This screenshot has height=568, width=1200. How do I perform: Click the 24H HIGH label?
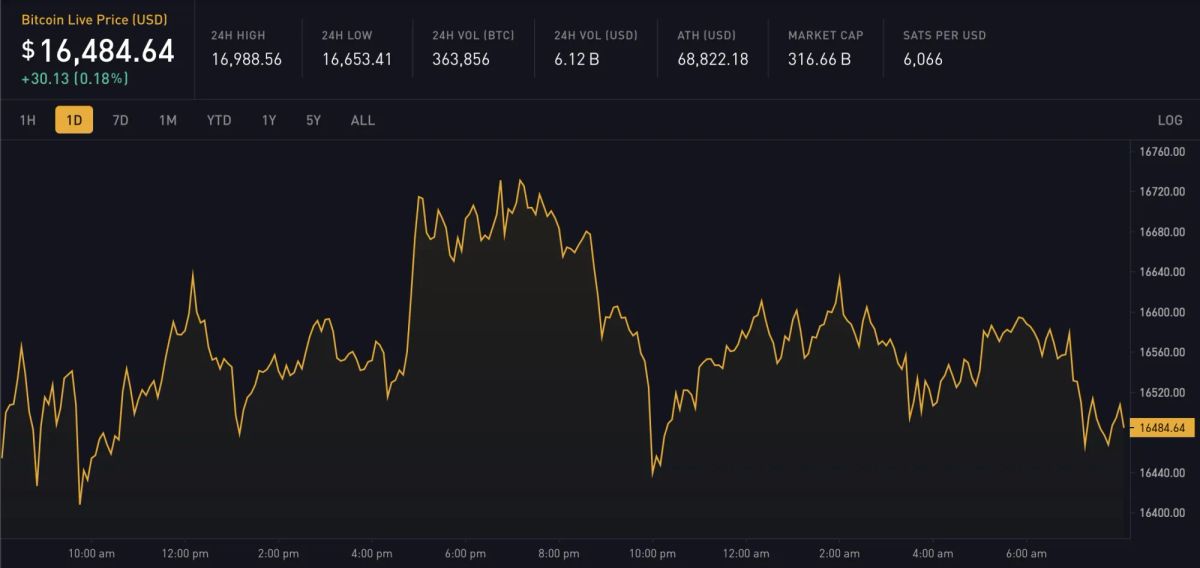tap(238, 35)
